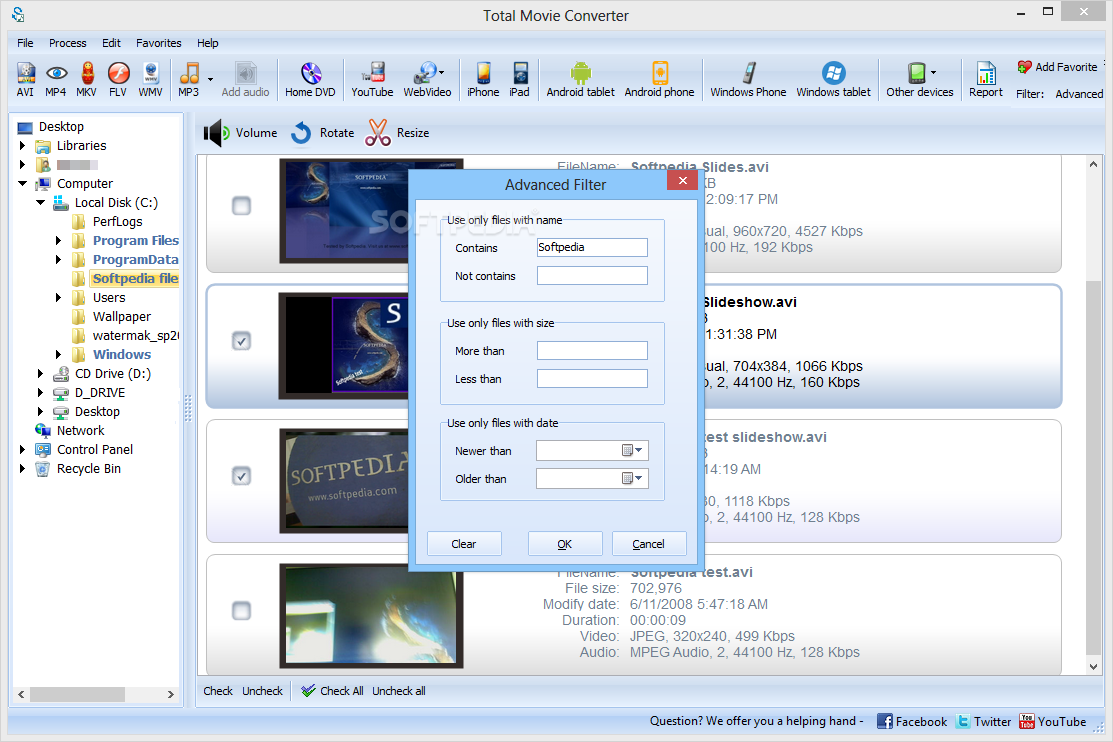Open the Facebook link icon
The width and height of the screenshot is (1113, 742).
[x=885, y=721]
